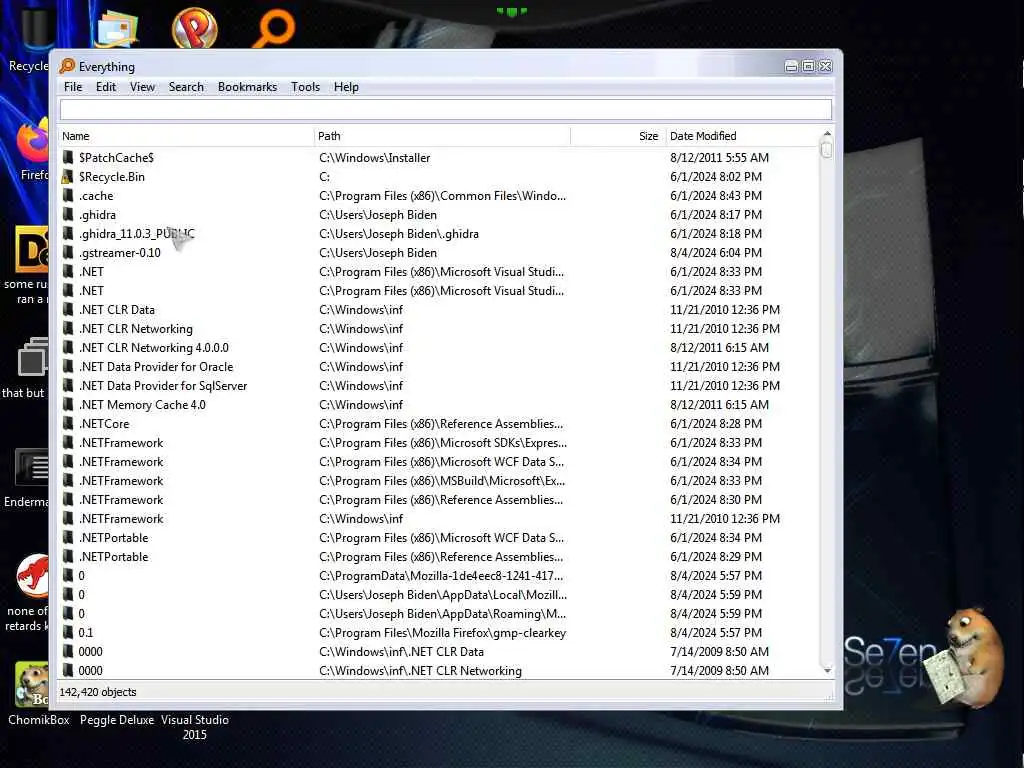
Task: Open the red dinosaur desktop icon
Action: pyautogui.click(x=33, y=576)
